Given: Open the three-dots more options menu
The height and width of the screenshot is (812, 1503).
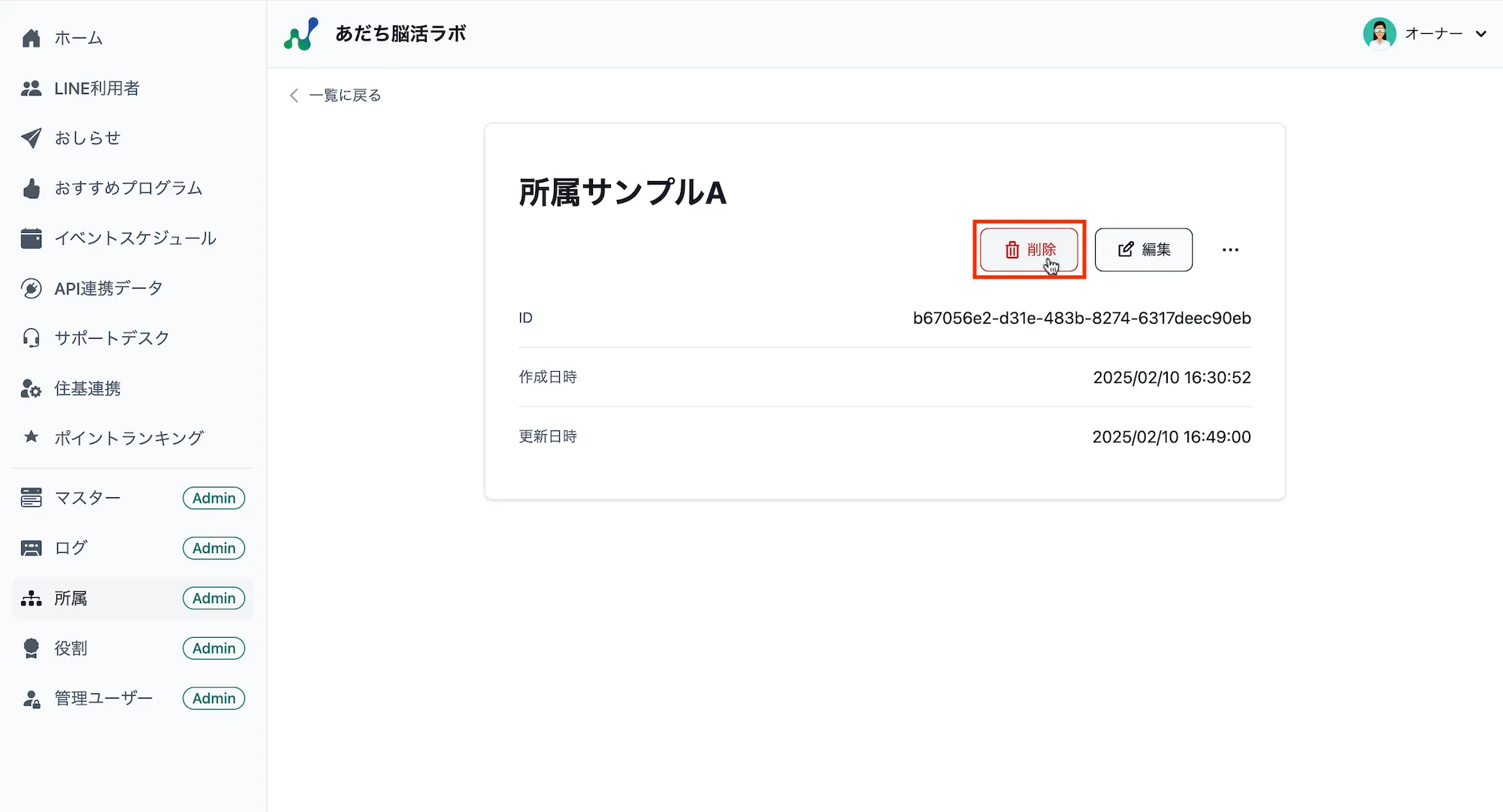Looking at the screenshot, I should point(1230,249).
